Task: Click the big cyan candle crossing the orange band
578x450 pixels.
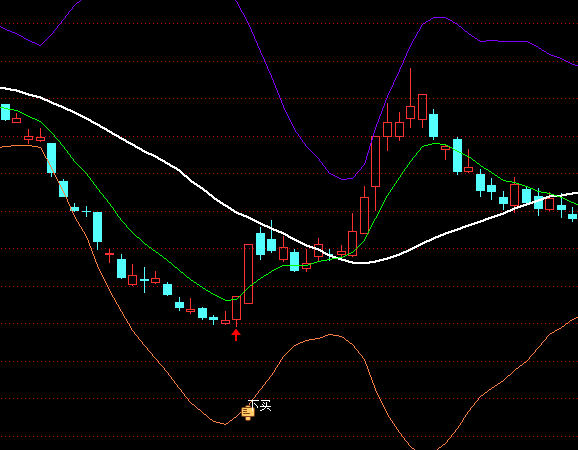Action: point(51,158)
